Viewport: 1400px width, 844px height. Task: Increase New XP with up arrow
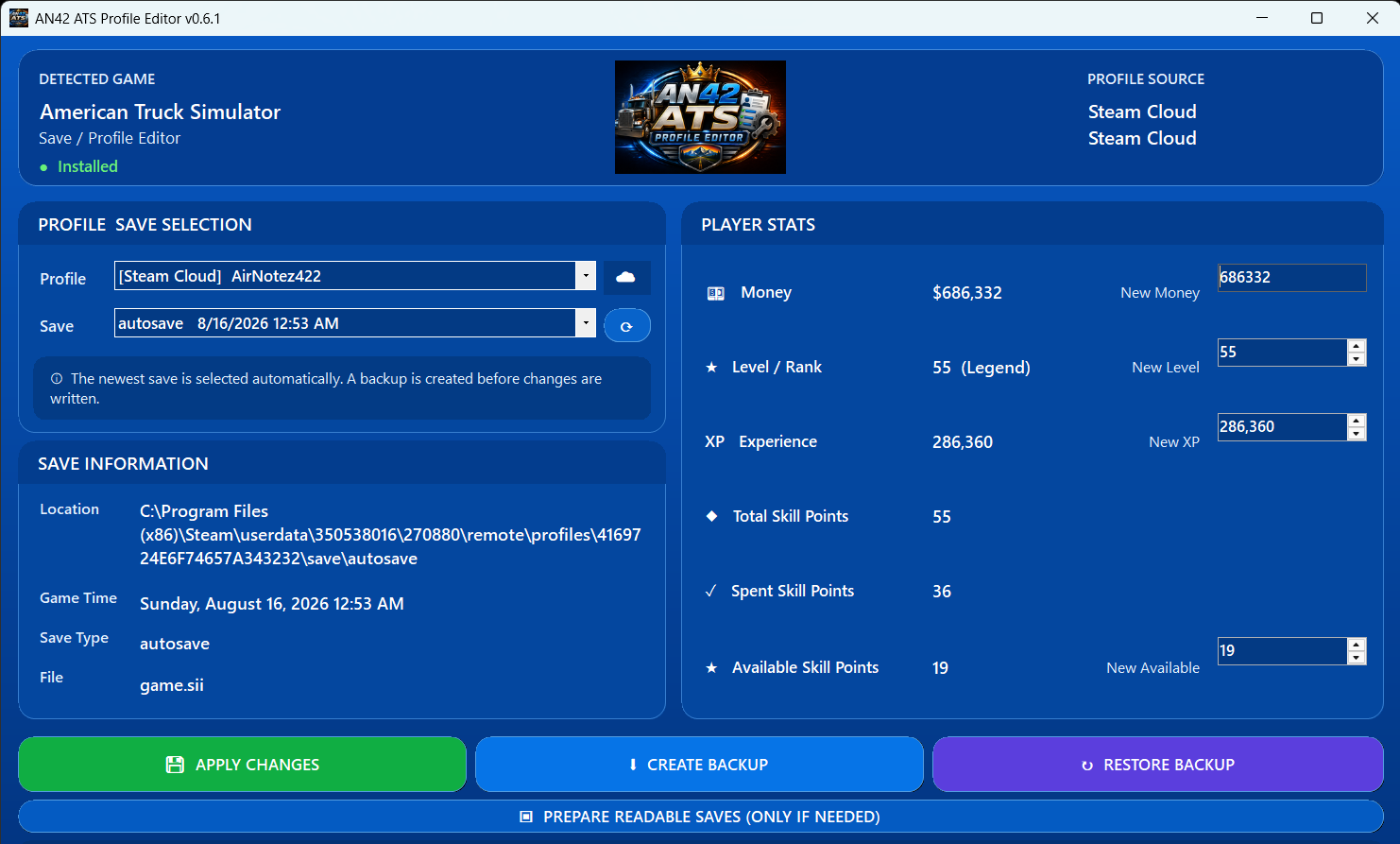pyautogui.click(x=1357, y=421)
